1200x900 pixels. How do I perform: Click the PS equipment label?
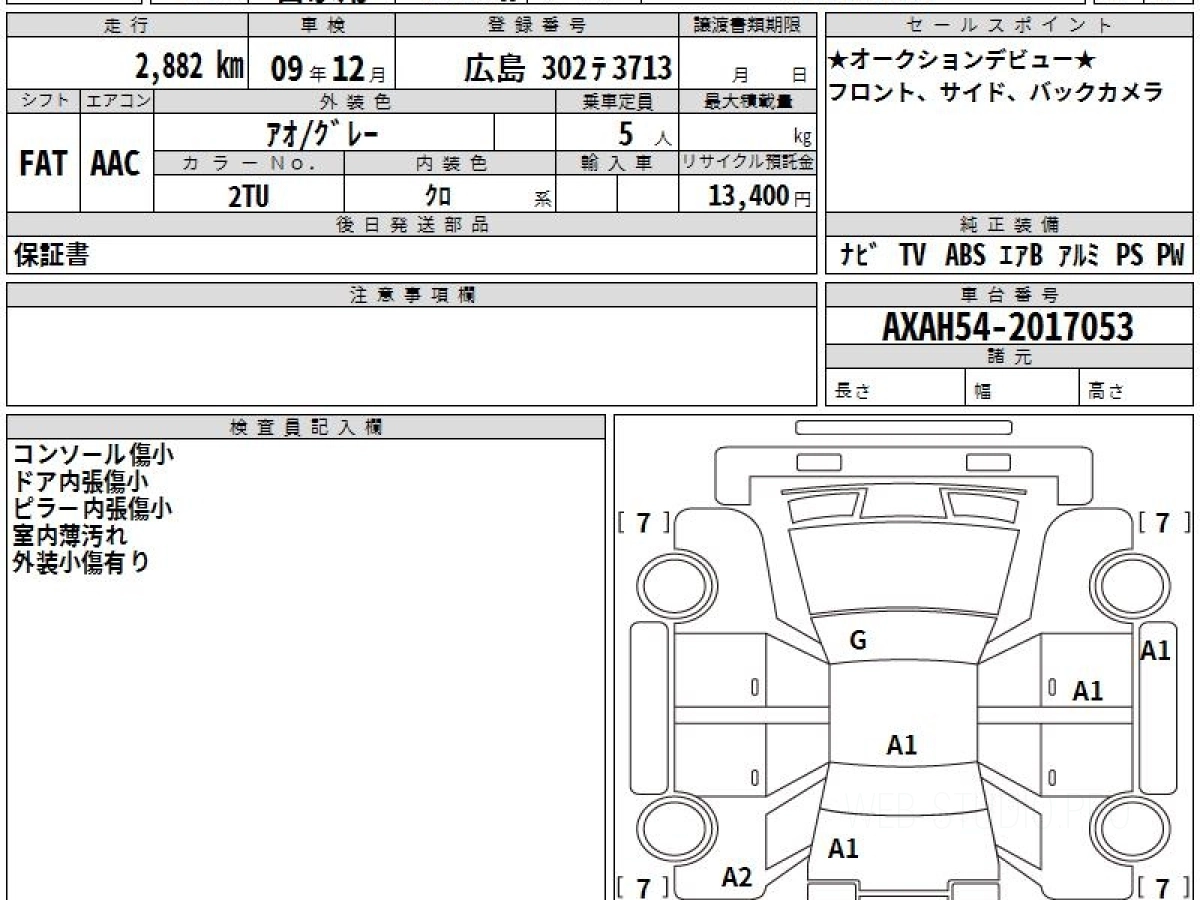point(1130,256)
